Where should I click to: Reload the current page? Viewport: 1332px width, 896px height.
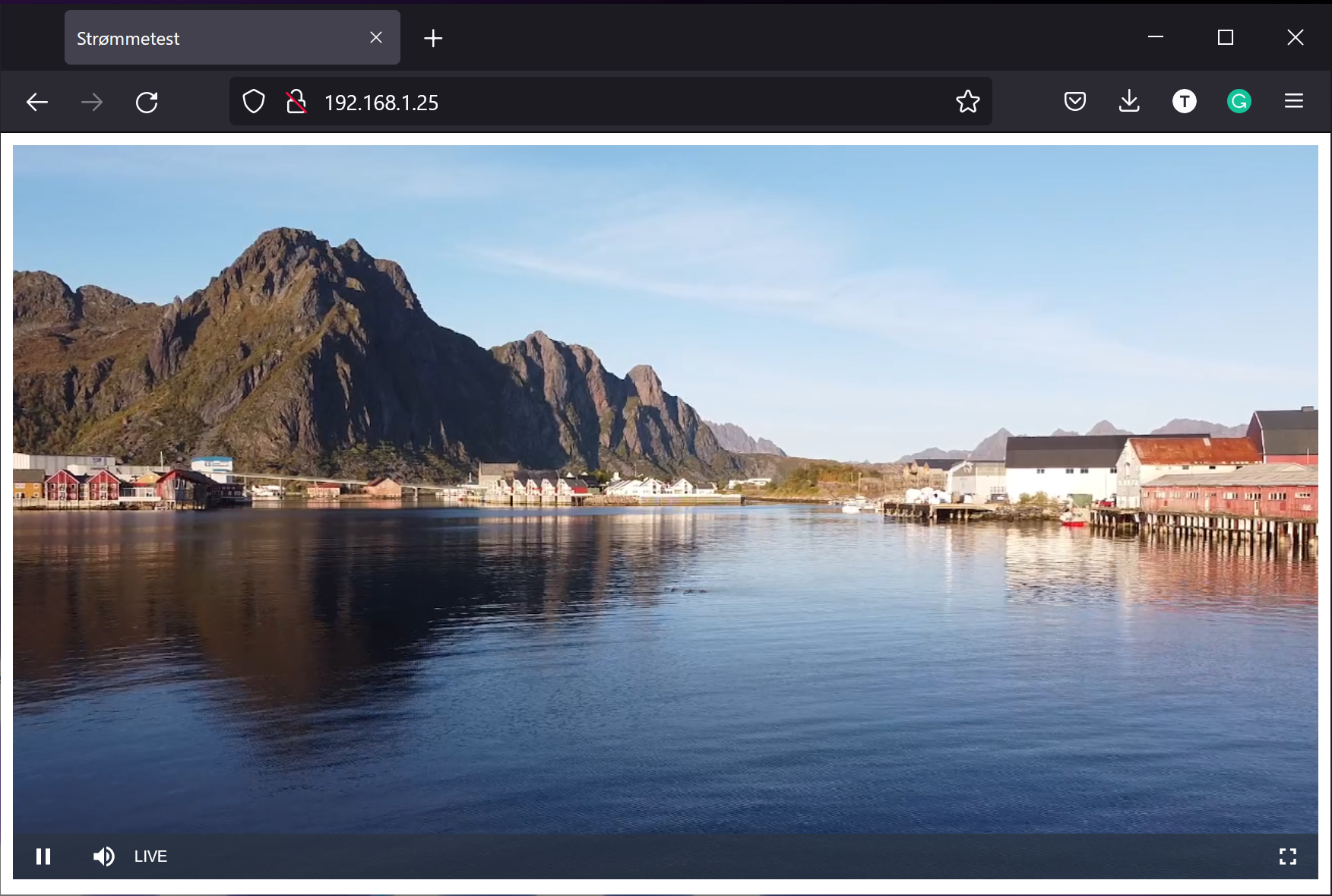pos(147,102)
